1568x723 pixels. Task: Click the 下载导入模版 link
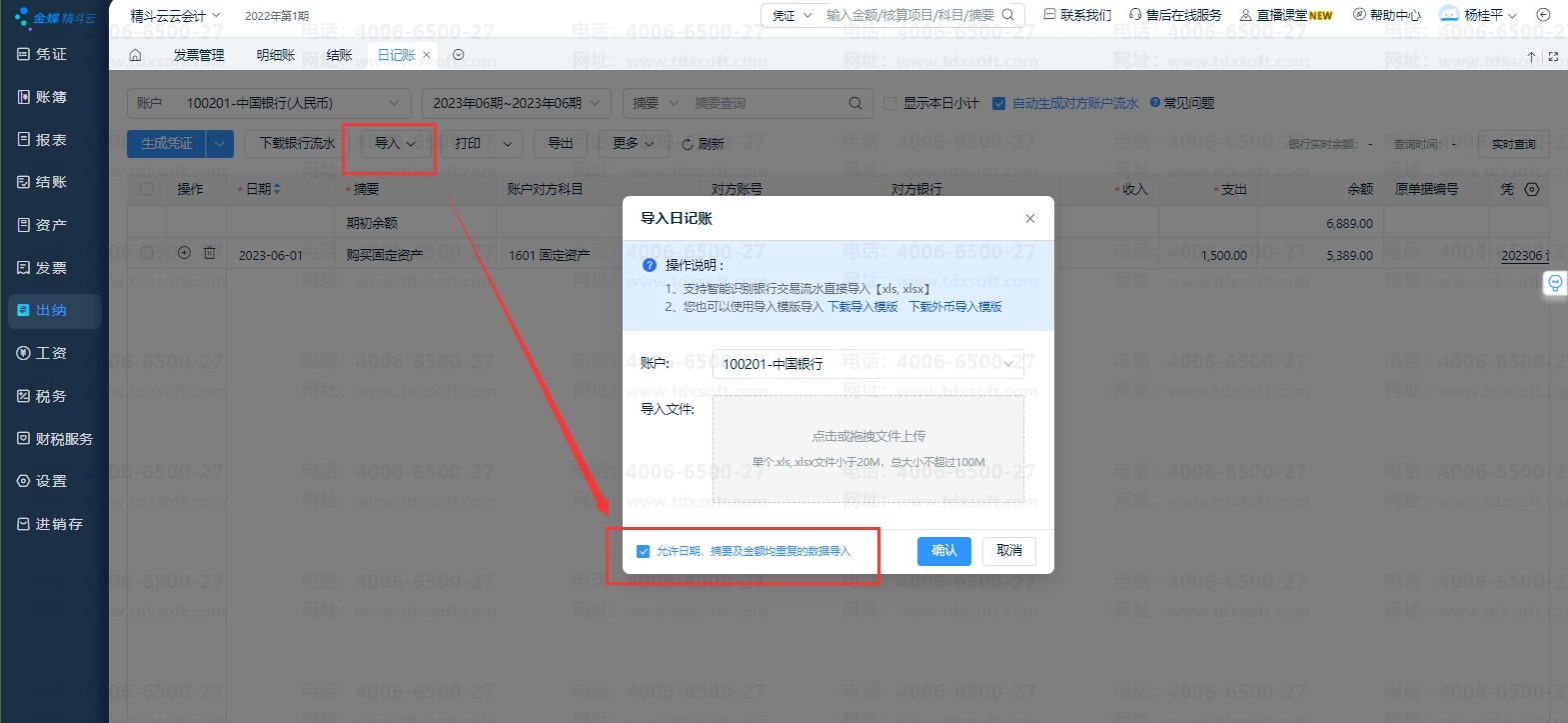862,307
